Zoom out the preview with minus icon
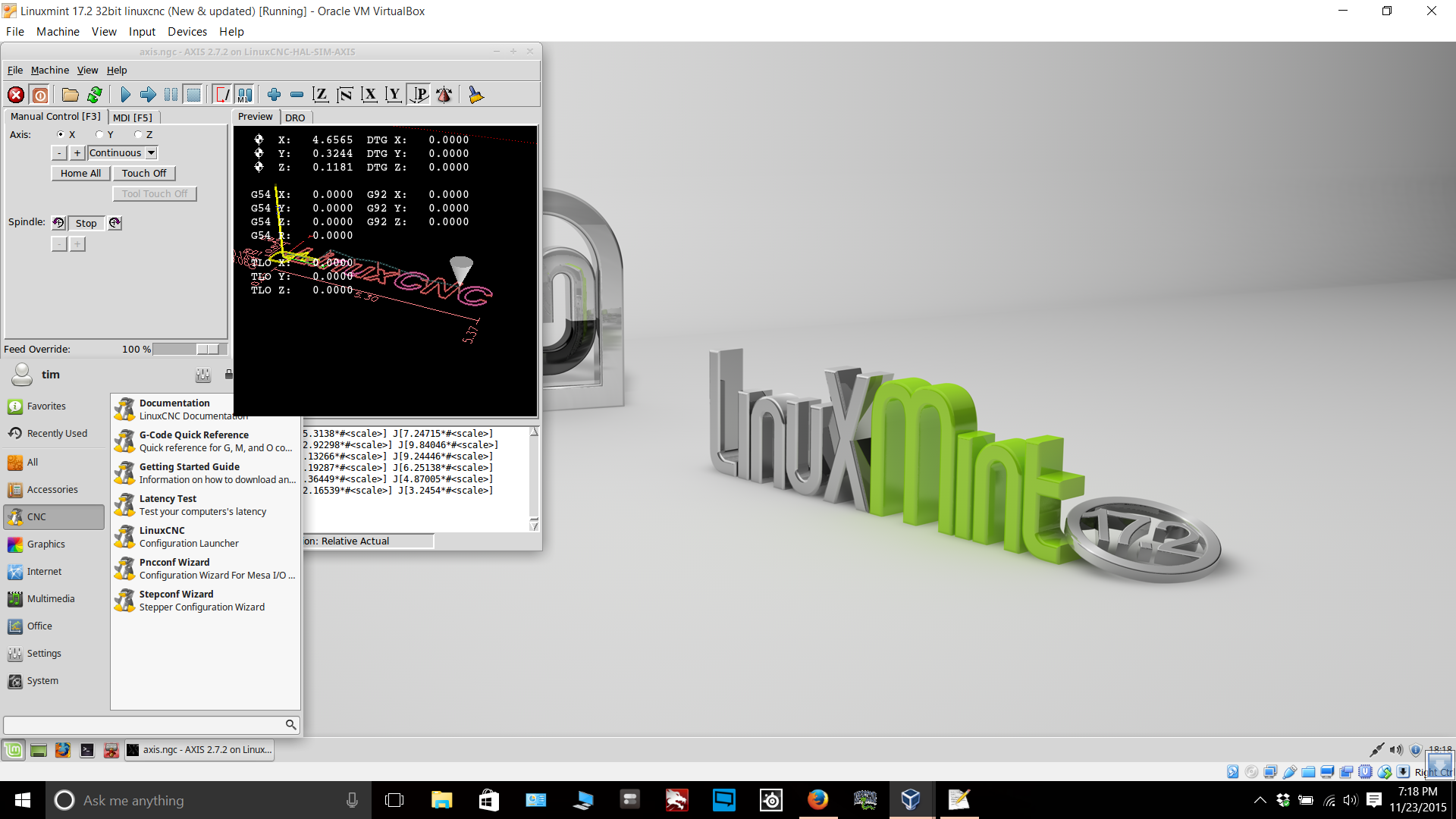 click(297, 95)
